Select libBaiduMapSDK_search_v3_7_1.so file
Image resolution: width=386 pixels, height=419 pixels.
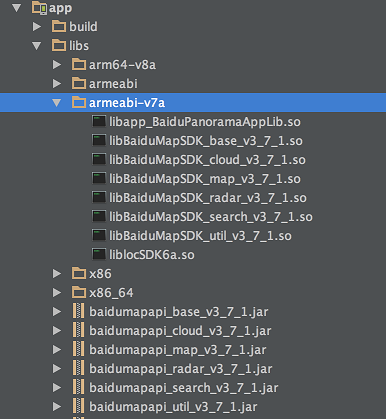[x=211, y=217]
